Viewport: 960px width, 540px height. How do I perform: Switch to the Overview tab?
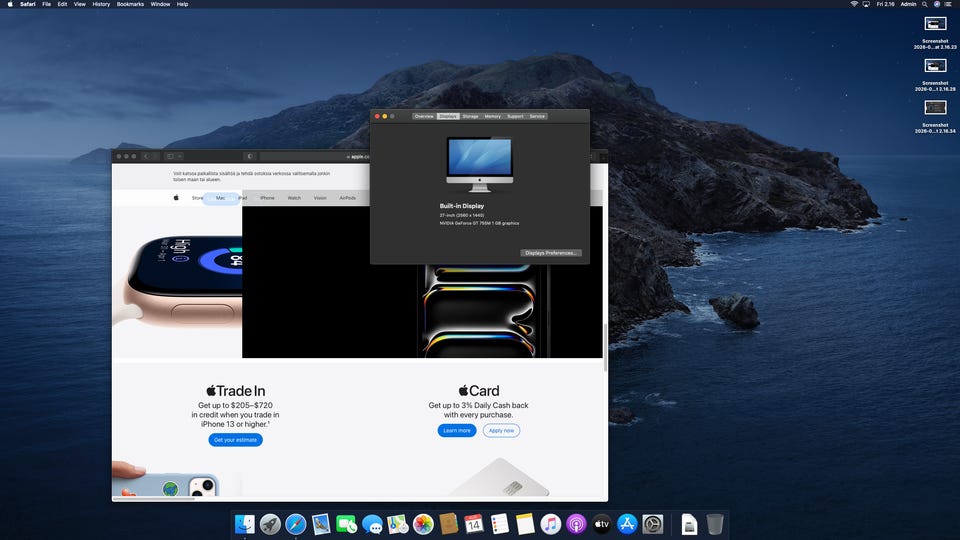[424, 116]
